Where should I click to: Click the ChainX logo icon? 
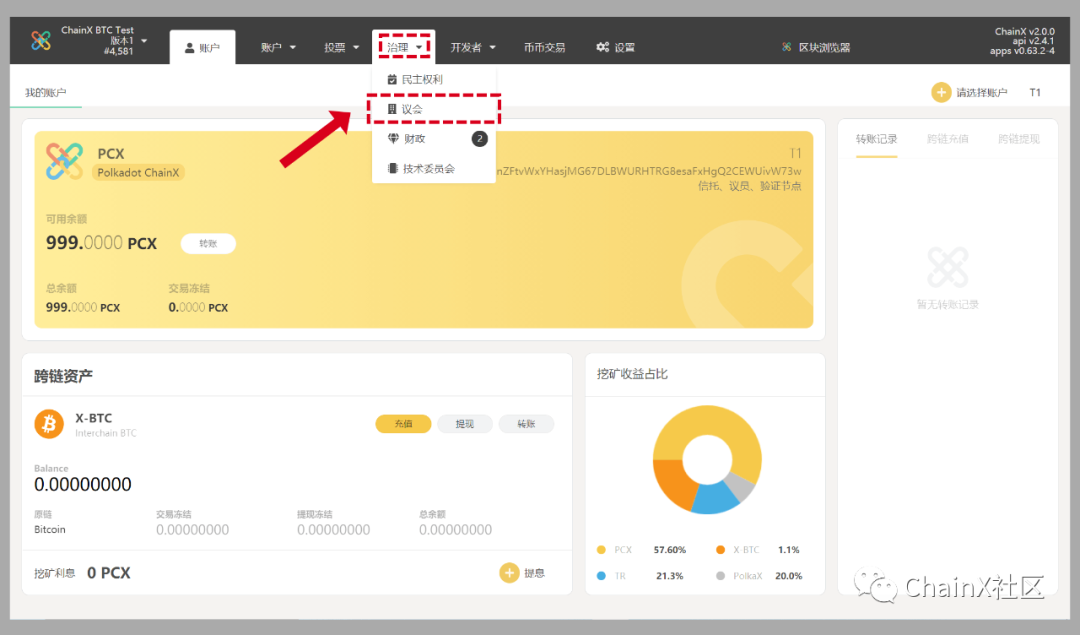(41, 40)
